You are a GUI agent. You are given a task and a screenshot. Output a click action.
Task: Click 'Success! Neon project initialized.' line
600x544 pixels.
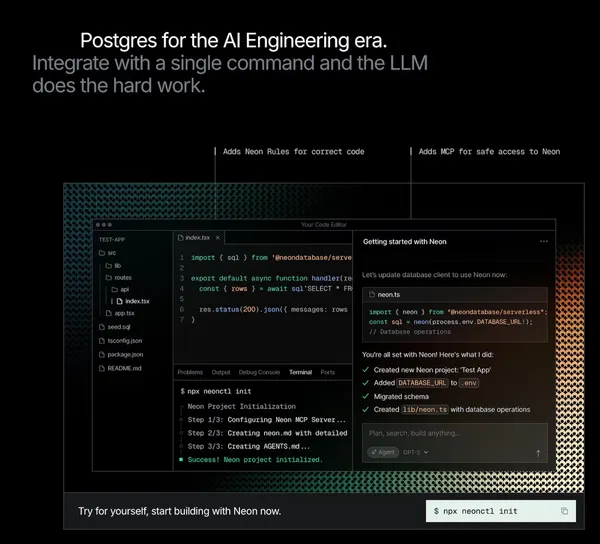coord(251,459)
